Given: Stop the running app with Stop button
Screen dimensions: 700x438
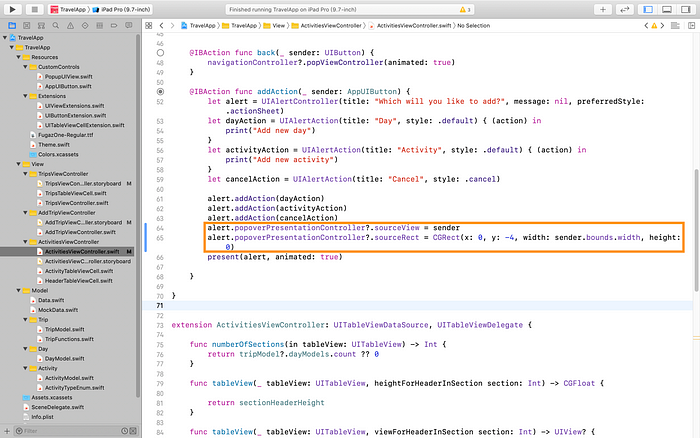Looking at the screenshot, I should point(34,9).
